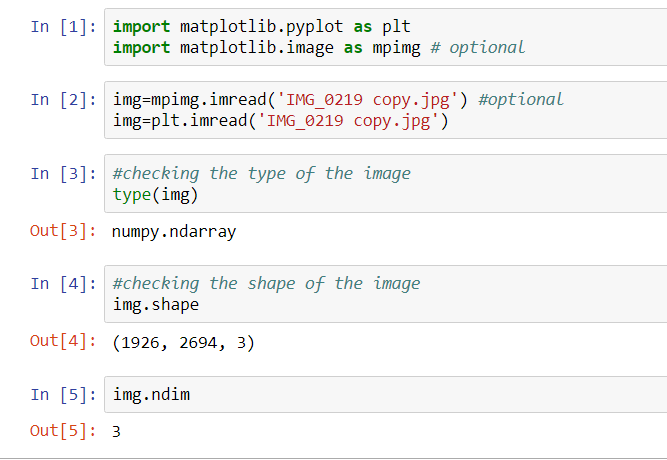Click the output value 3 of cell 5
This screenshot has width=667, height=460.
tap(116, 431)
